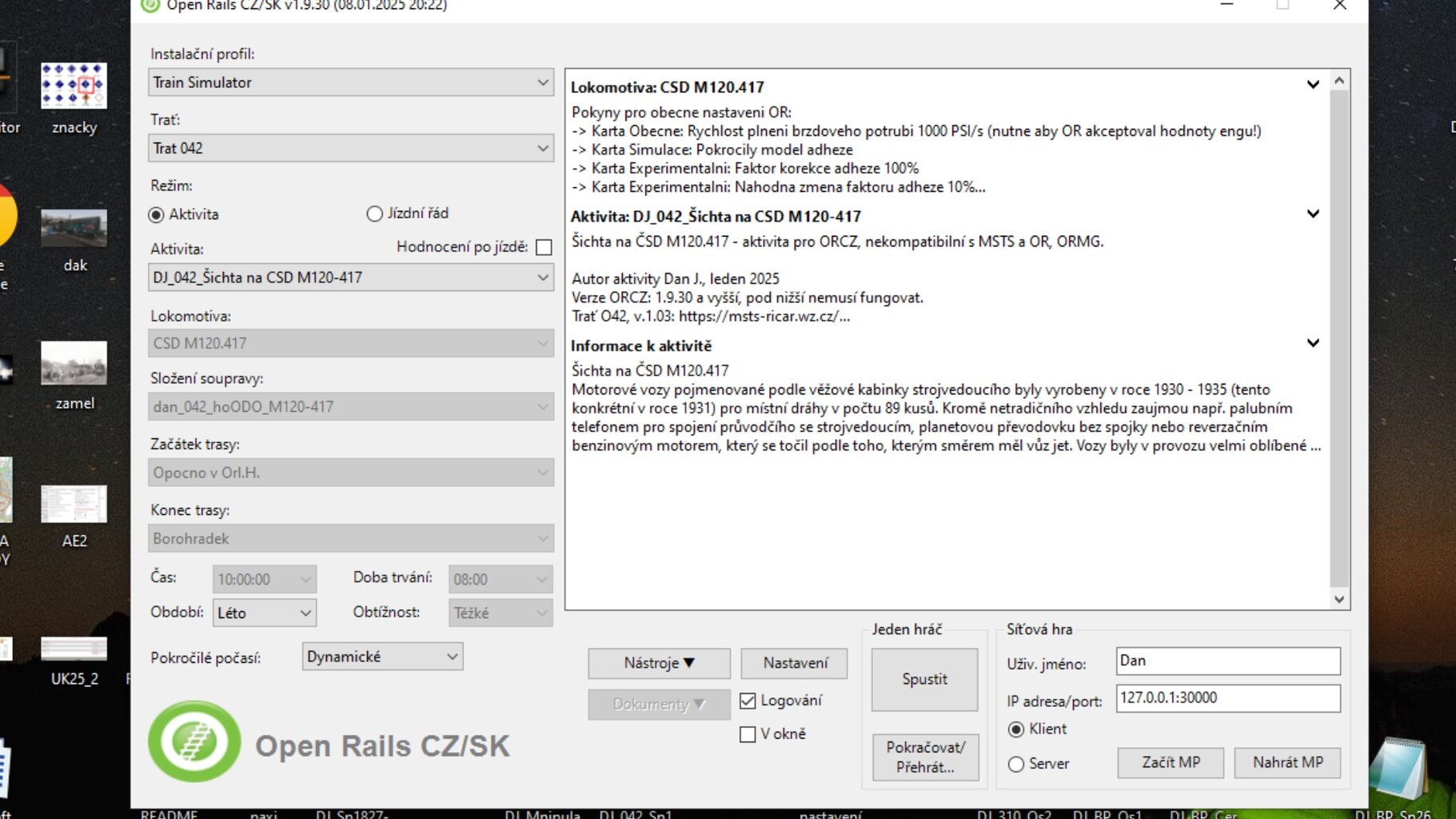Open the UK25_2 desktop icon
The width and height of the screenshot is (1456, 819).
click(x=74, y=661)
